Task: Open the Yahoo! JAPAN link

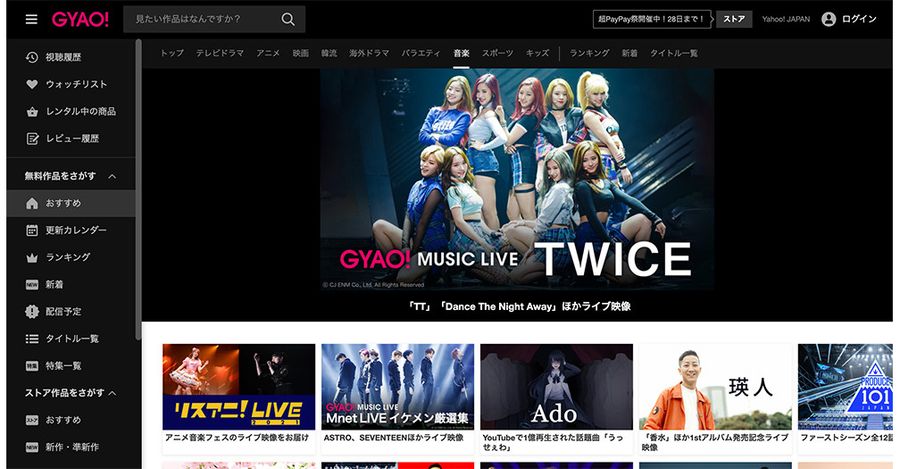Action: pos(786,19)
